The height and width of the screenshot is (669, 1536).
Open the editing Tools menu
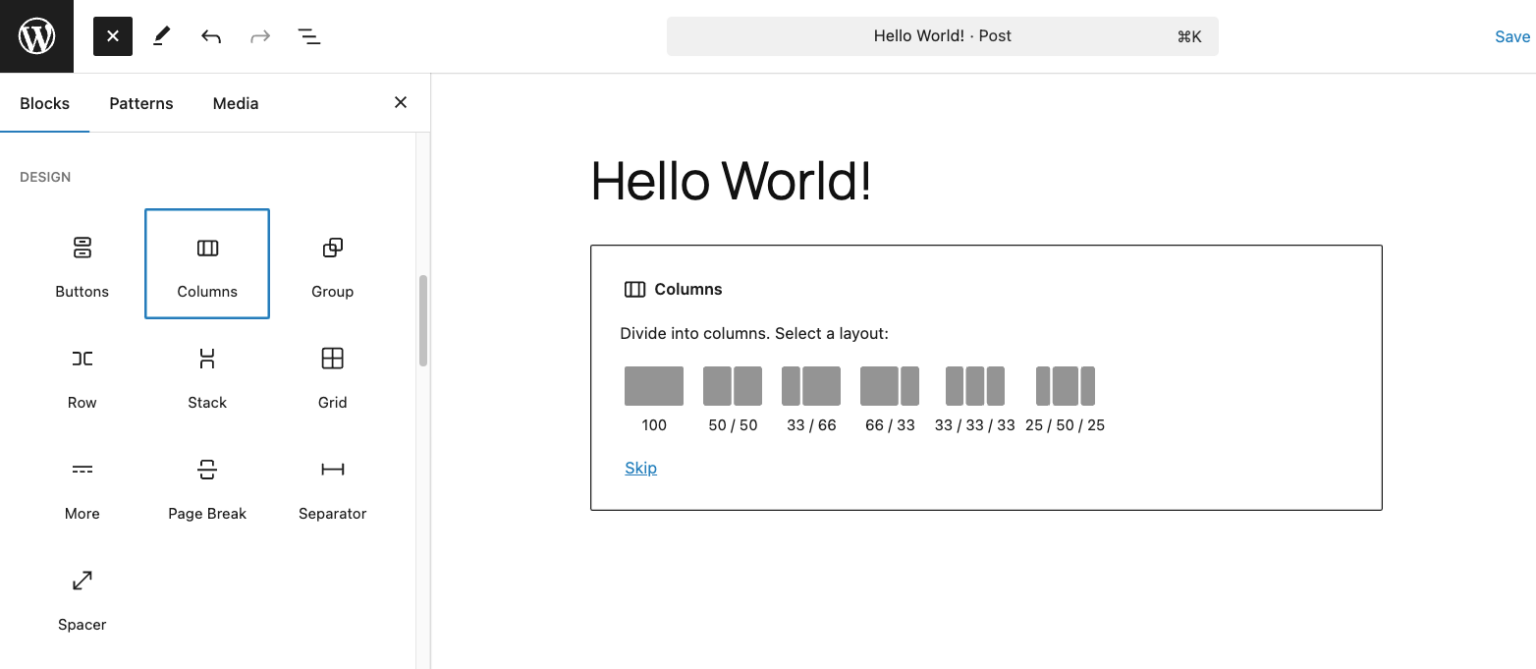(162, 36)
